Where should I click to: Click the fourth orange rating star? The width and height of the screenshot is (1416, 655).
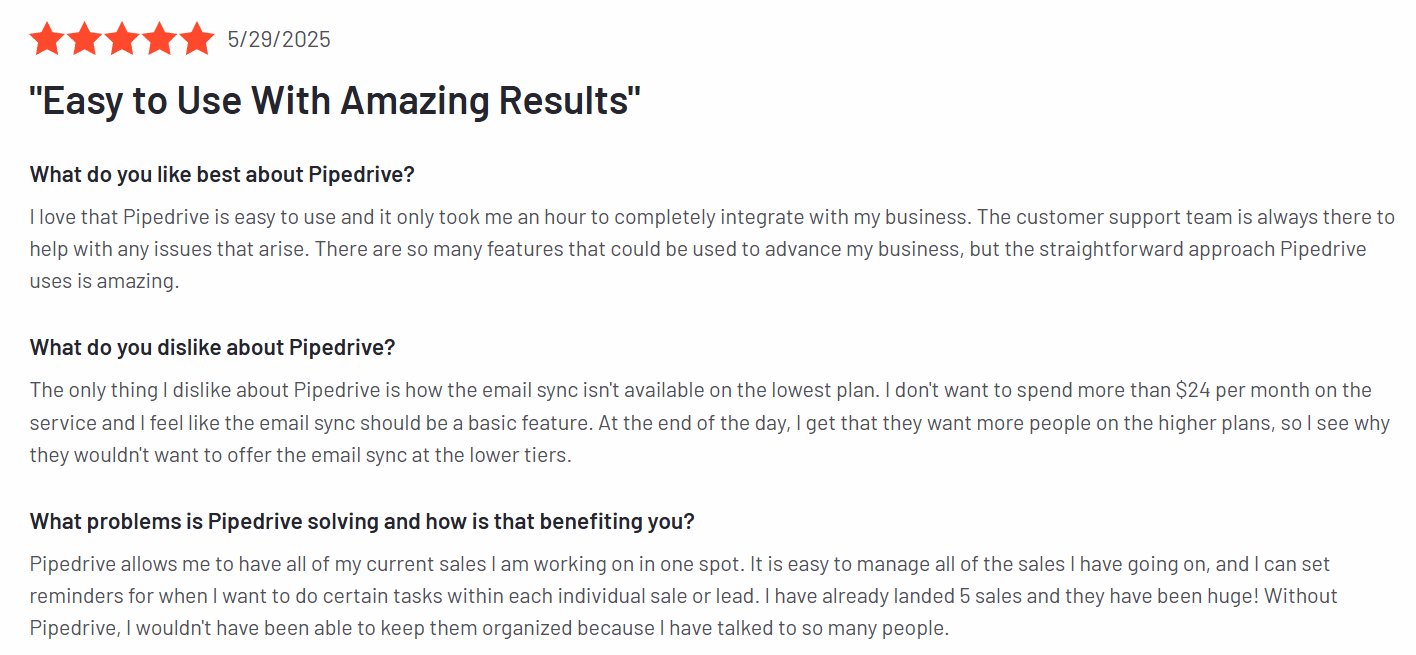tap(159, 39)
